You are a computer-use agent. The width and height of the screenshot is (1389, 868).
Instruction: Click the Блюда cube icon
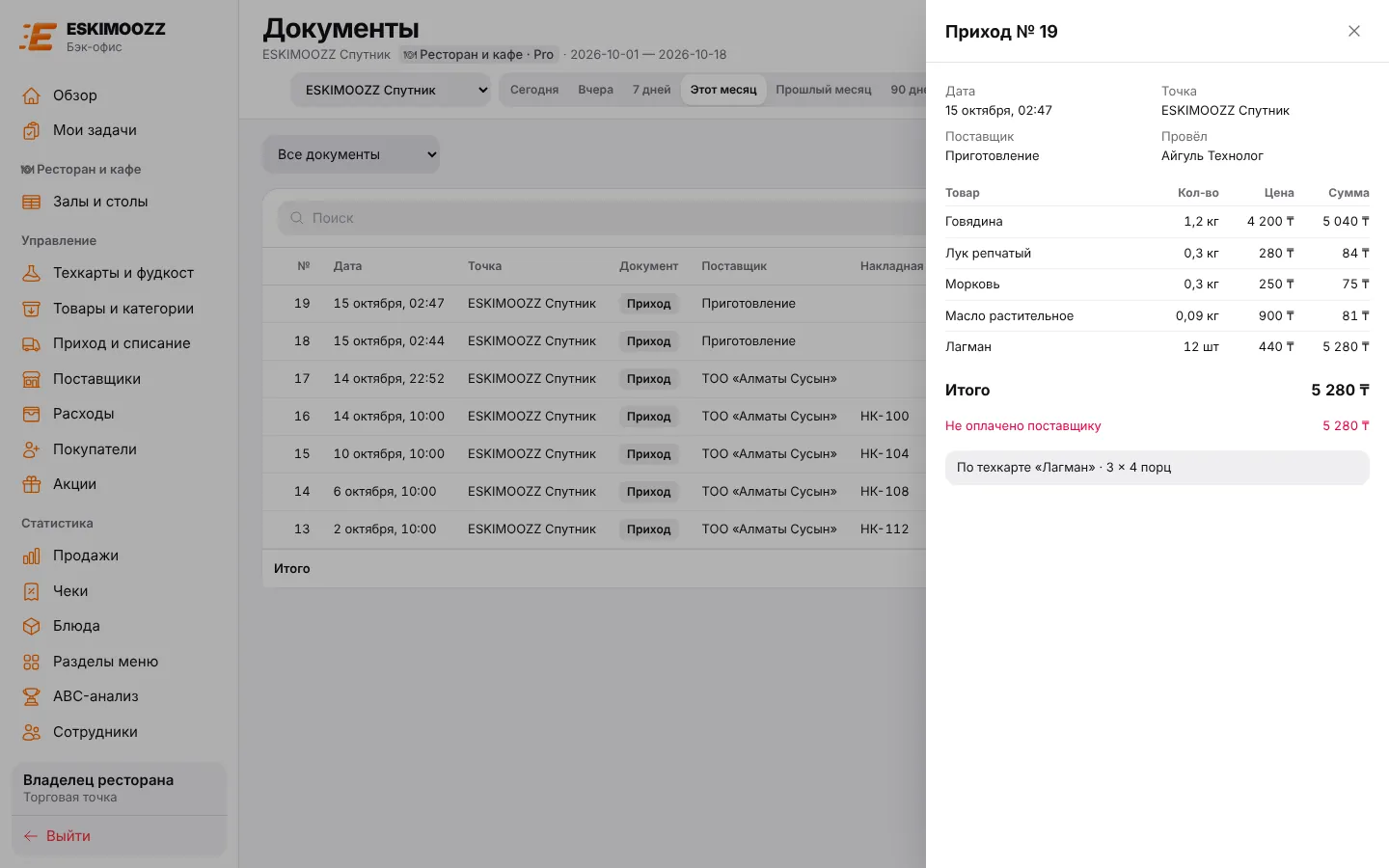[32, 626]
